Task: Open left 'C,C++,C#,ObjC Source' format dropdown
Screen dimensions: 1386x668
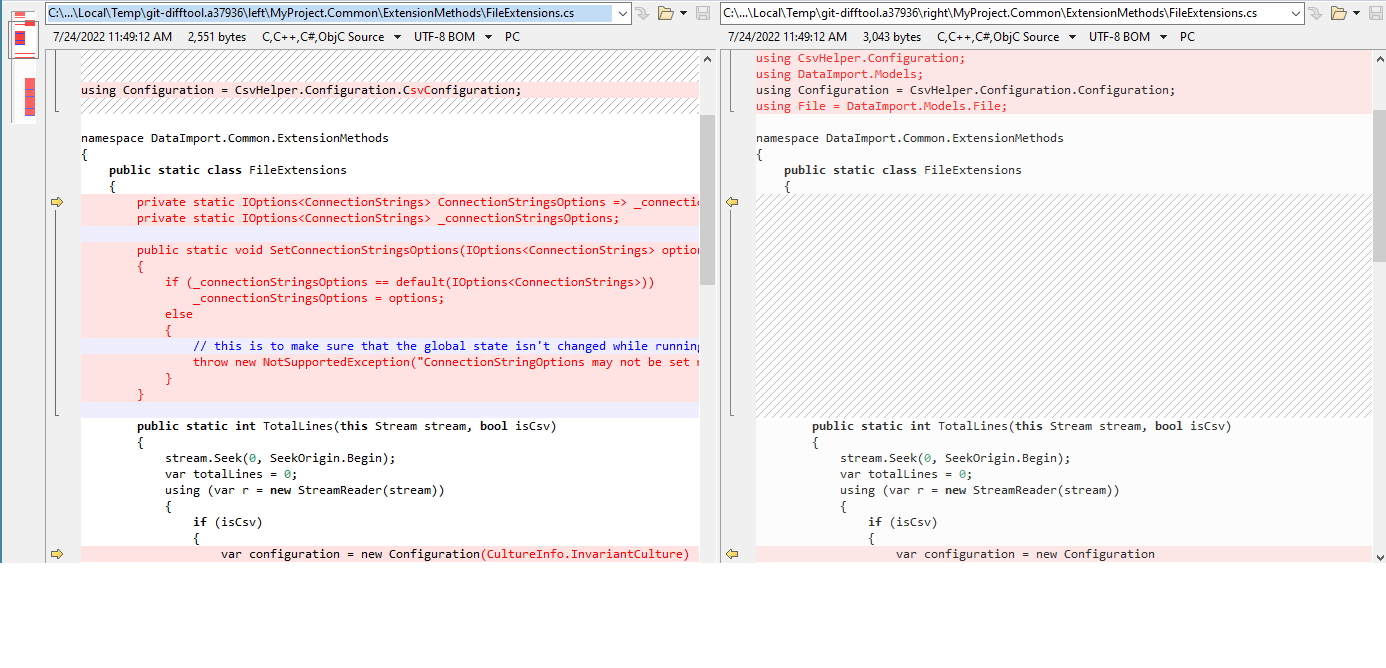Action: [332, 37]
